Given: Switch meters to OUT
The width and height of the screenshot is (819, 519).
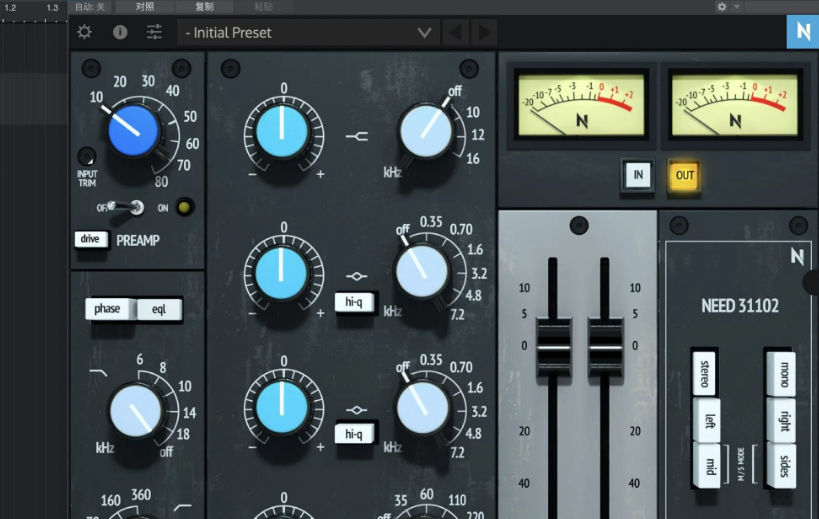Looking at the screenshot, I should pos(684,175).
